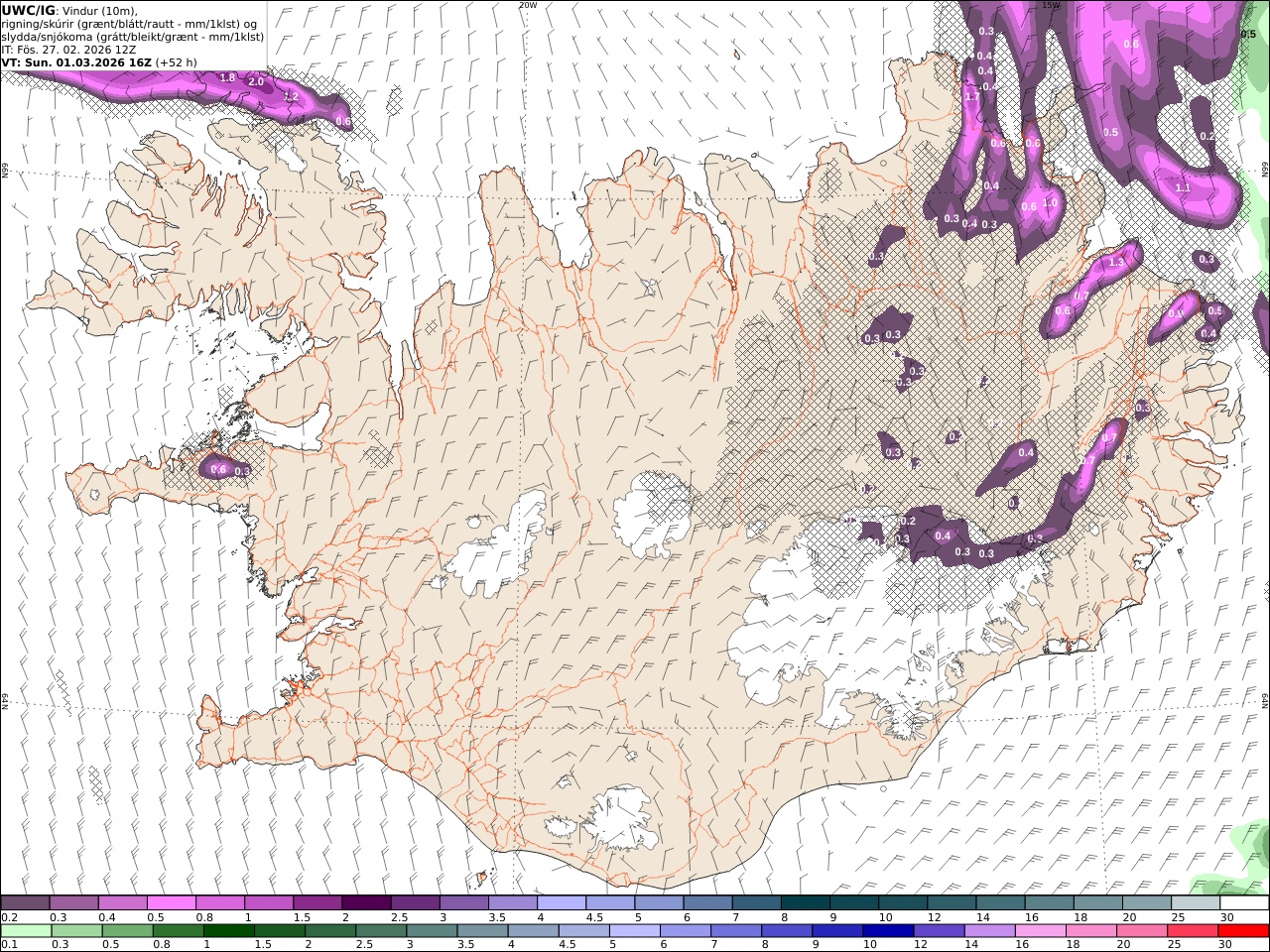Pick the palest green rain-legend swatch labeled 0.1
The image size is (1270, 952).
point(26,931)
